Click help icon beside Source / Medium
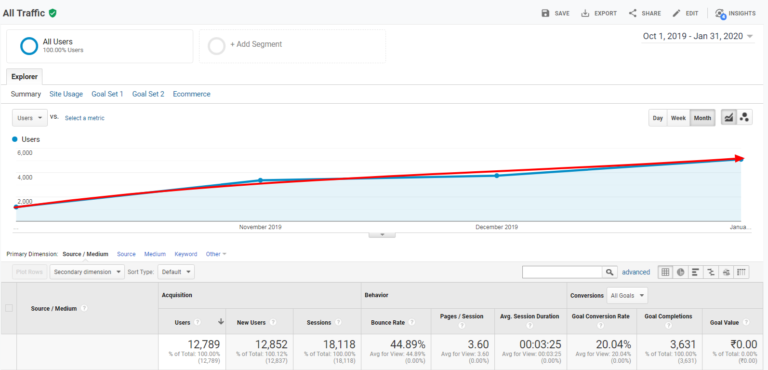This screenshot has height=370, width=768. point(84,309)
